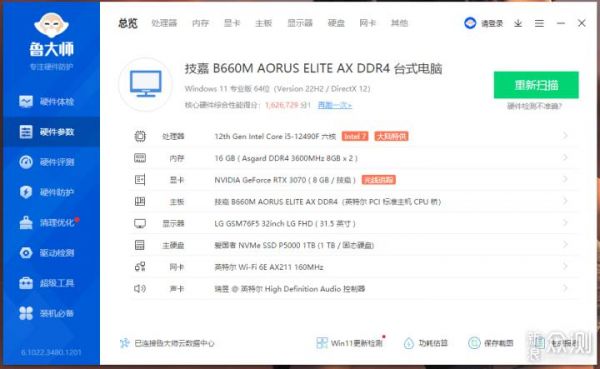600x369 pixels.
Task: Select 硬件参数 sidebar item
Action: point(51,132)
